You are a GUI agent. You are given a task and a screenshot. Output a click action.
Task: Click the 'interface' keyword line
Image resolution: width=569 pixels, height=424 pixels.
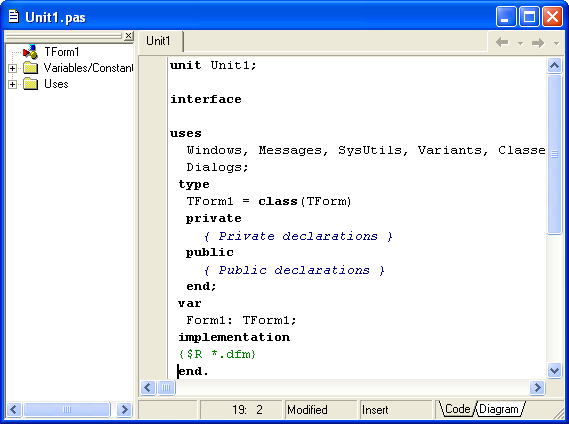point(206,99)
